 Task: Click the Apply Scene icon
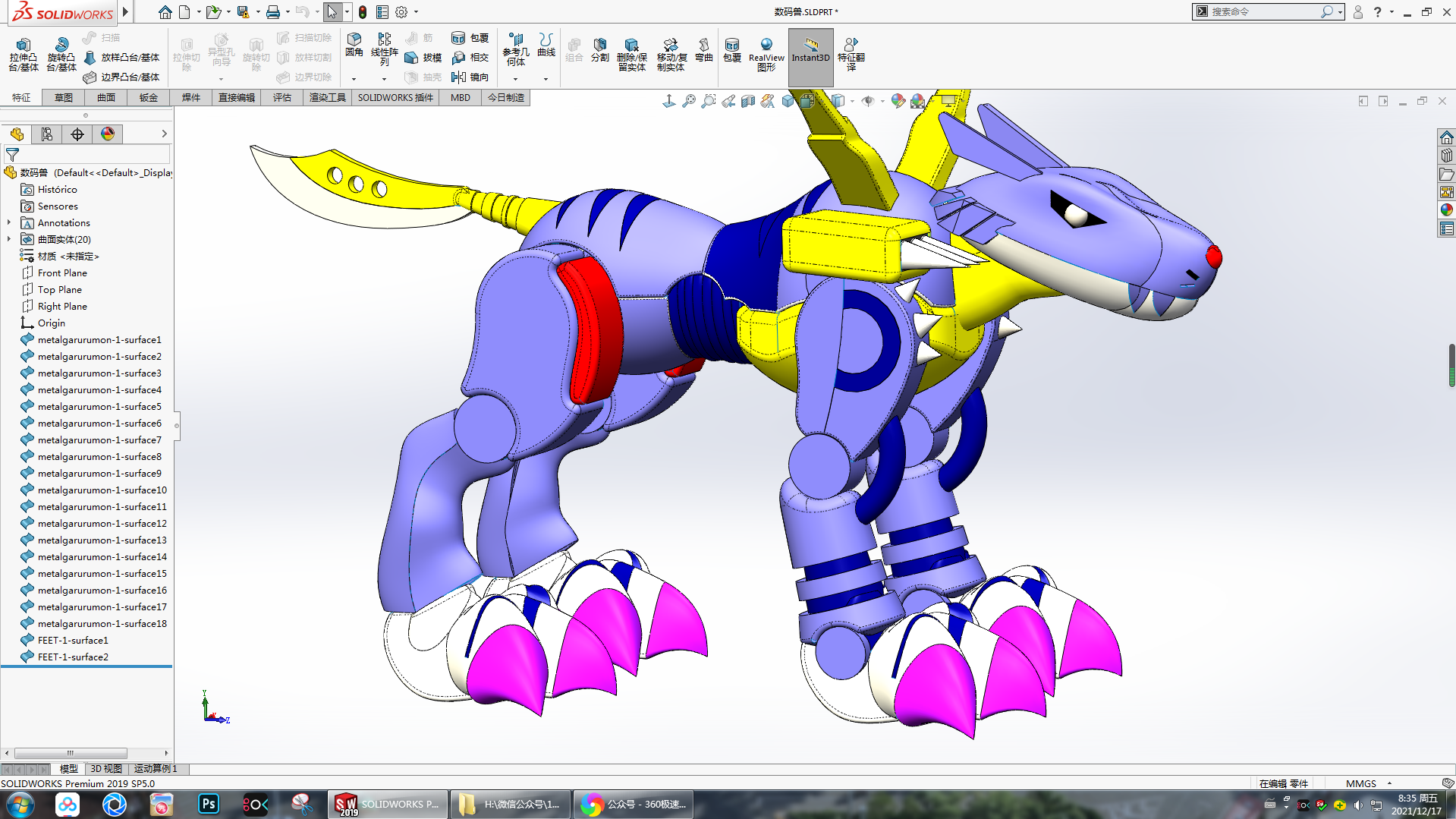pyautogui.click(x=918, y=101)
